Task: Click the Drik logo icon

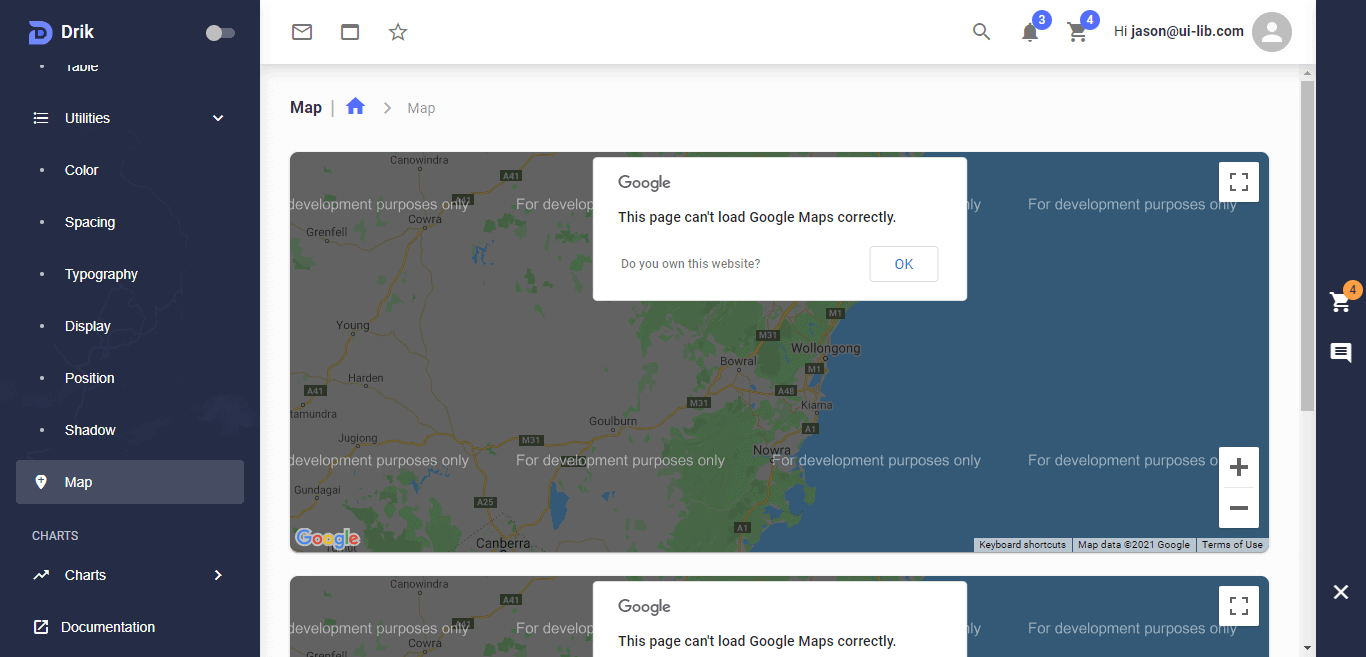Action: tap(40, 32)
